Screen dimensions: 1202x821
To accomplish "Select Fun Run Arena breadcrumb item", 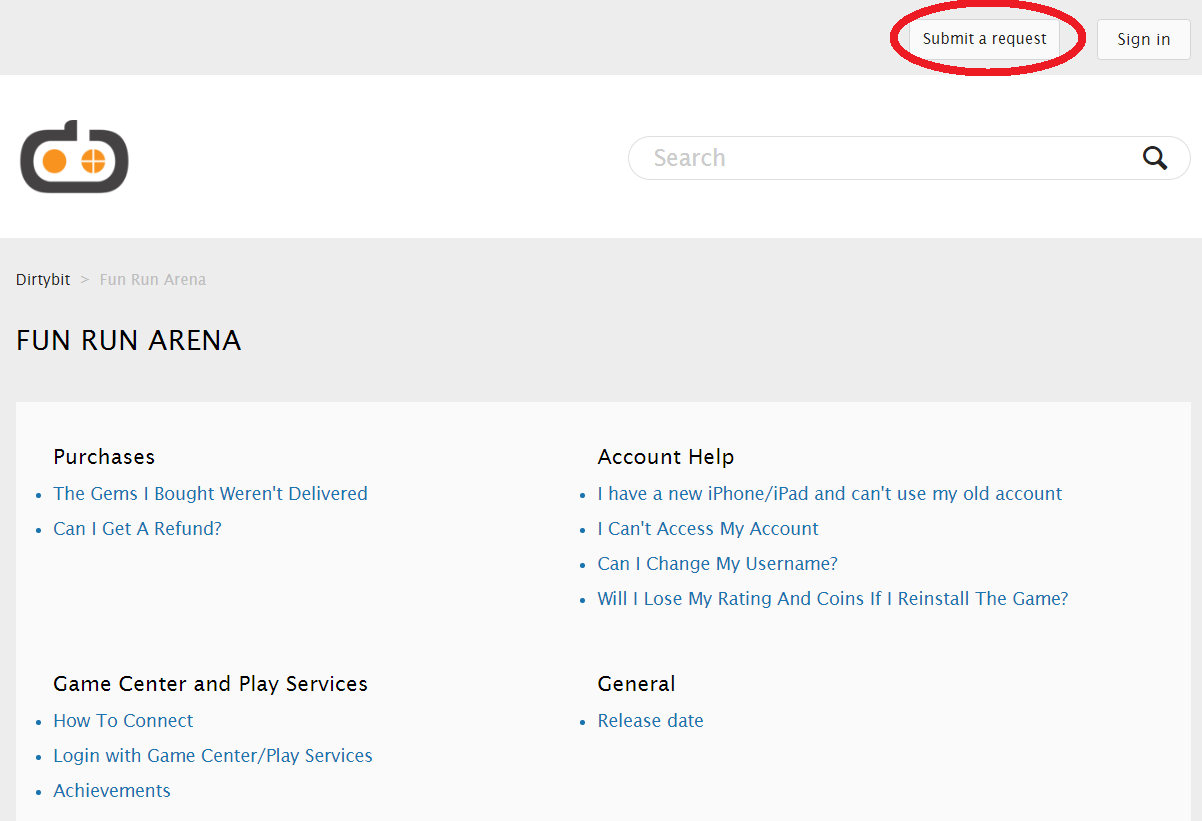I will coord(153,280).
